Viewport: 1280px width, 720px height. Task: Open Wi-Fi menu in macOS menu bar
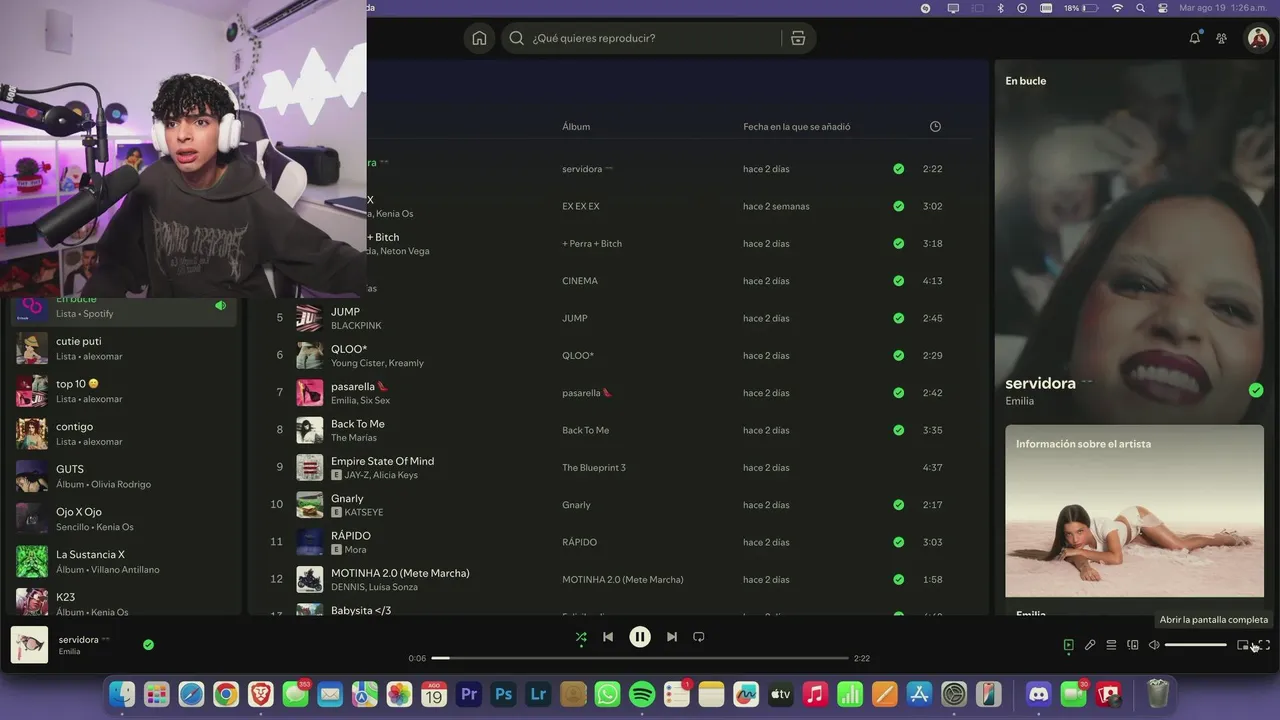[1117, 7]
